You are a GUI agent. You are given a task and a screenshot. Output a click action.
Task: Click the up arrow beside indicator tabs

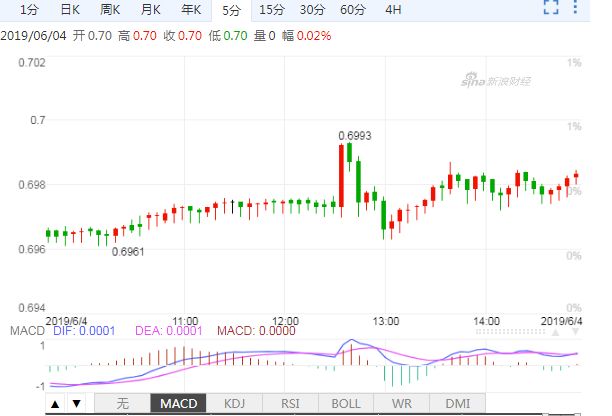click(x=54, y=404)
